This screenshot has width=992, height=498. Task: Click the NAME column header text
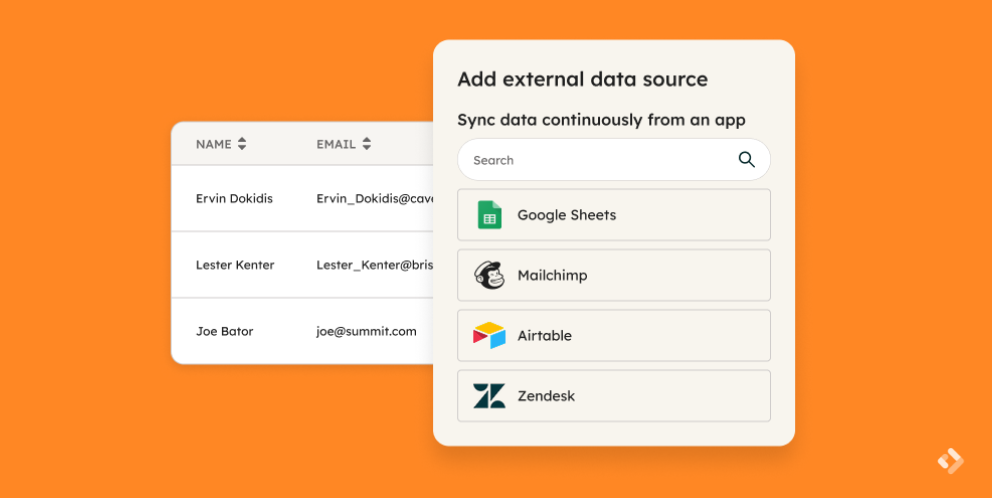click(213, 144)
